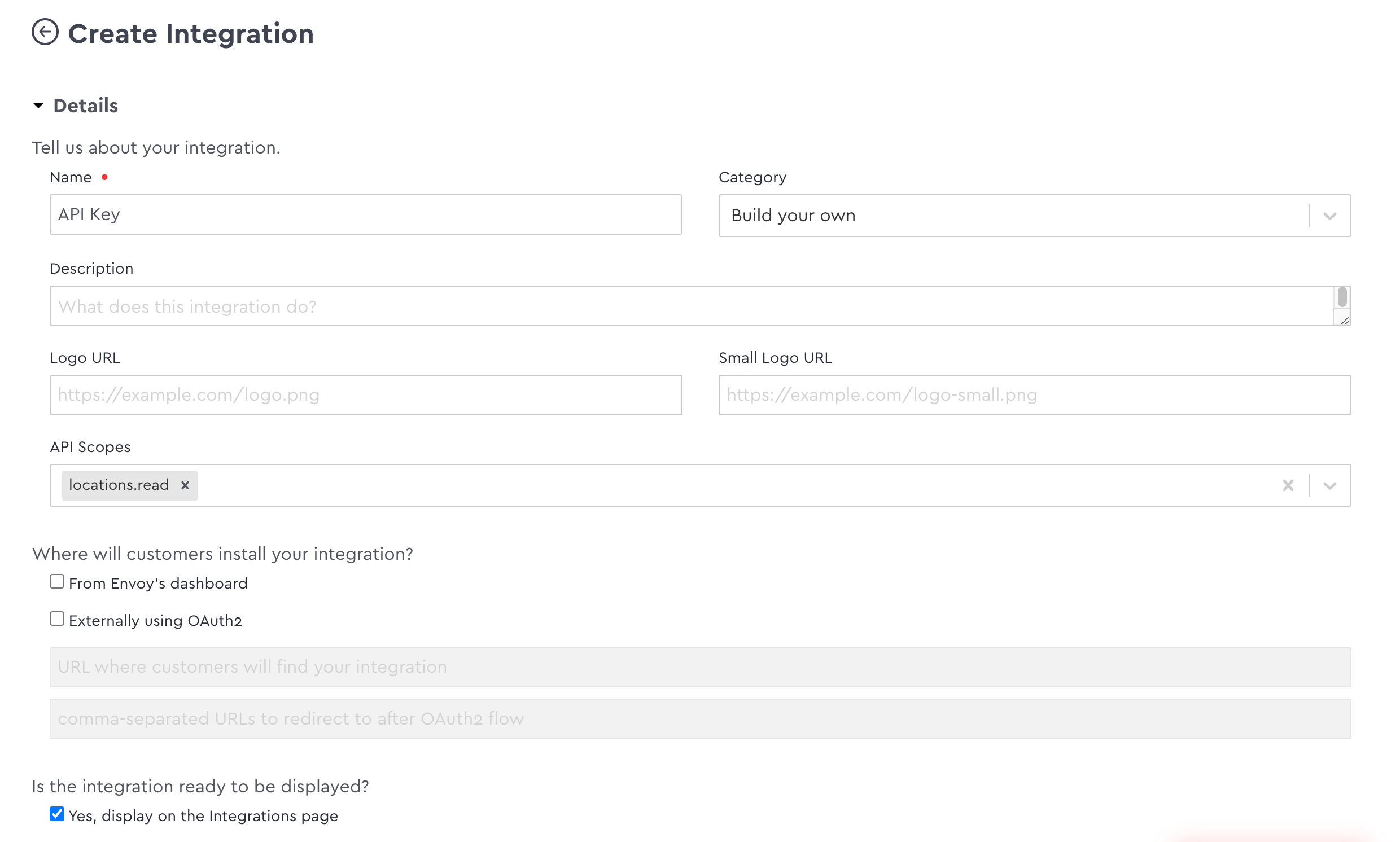Viewport: 1400px width, 842px height.
Task: Click the Small Logo URL field
Action: pyautogui.click(x=1034, y=395)
